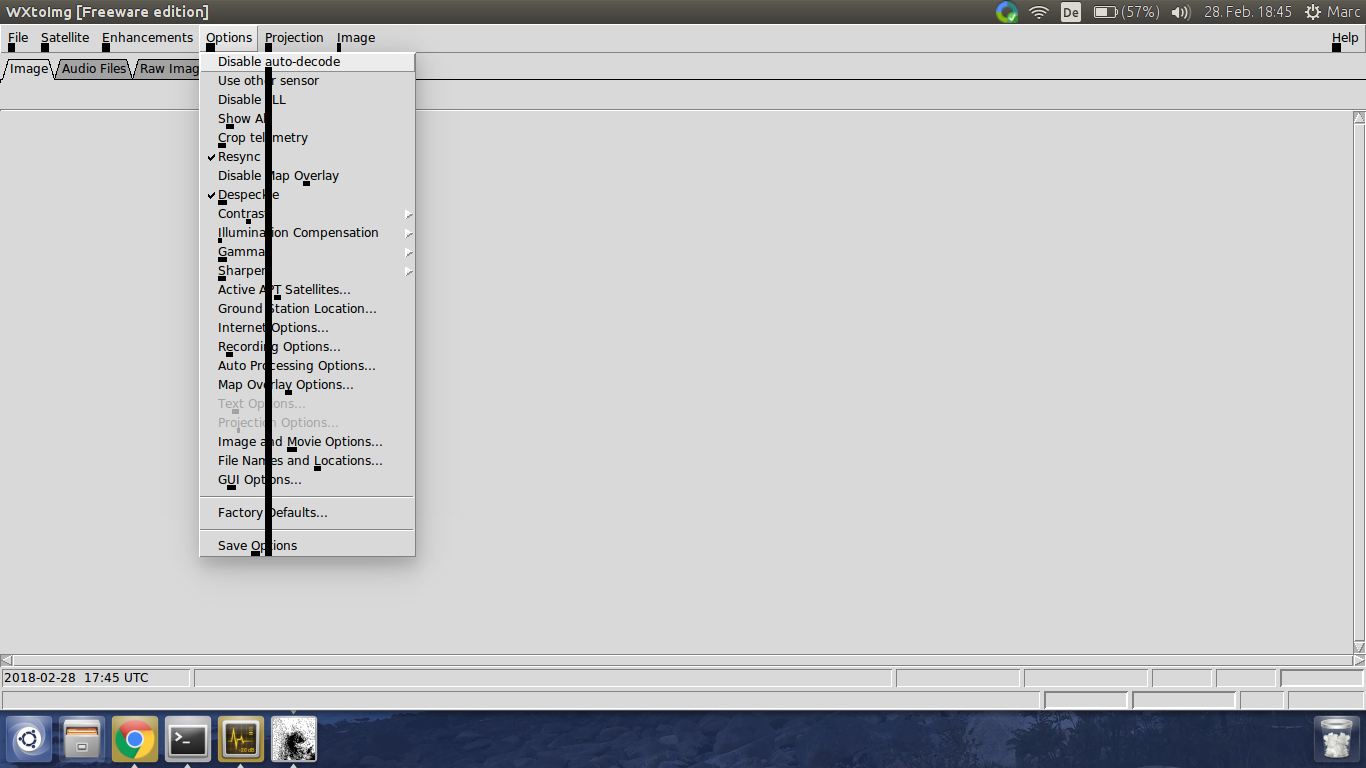Open the Satellite menu
The width and height of the screenshot is (1366, 768).
click(x=66, y=38)
